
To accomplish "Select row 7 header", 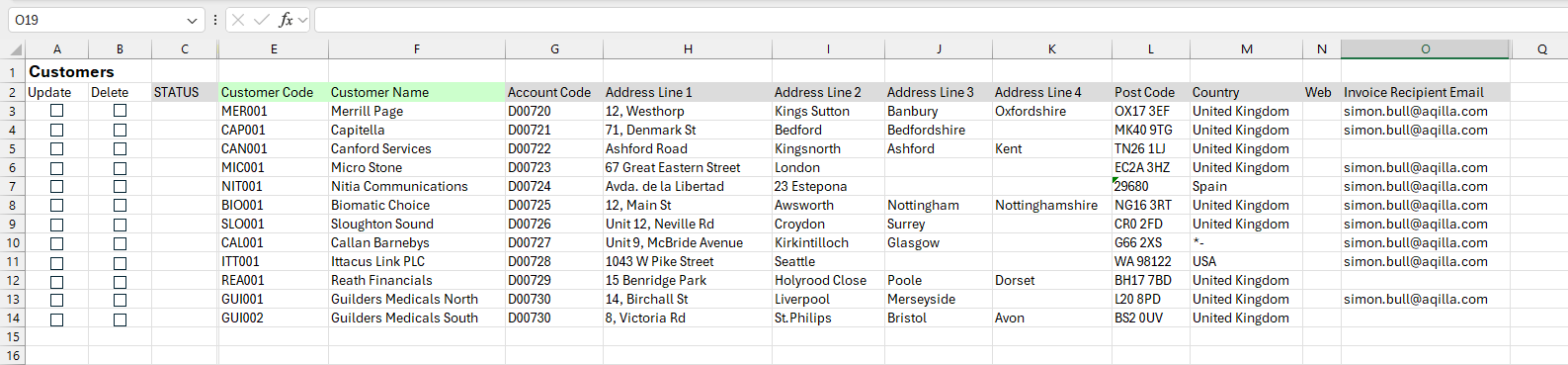I will (13, 186).
